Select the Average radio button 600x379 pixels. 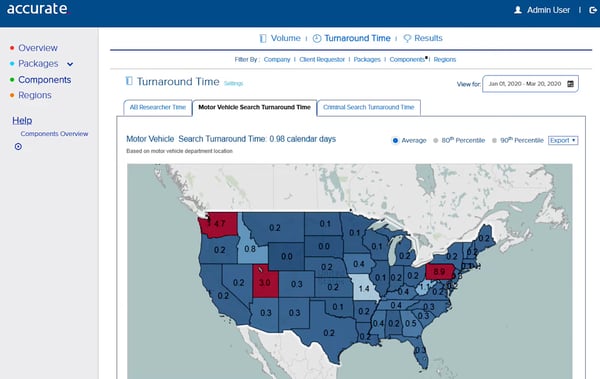pyautogui.click(x=395, y=140)
